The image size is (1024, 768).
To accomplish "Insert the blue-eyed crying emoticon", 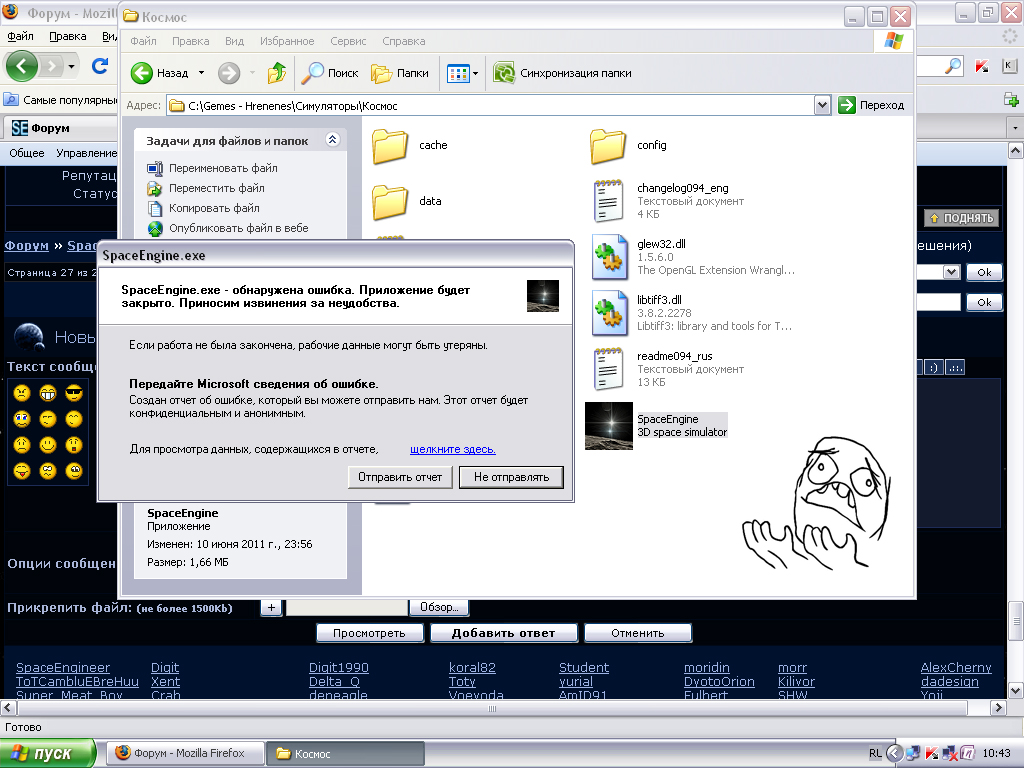I will tap(22, 419).
